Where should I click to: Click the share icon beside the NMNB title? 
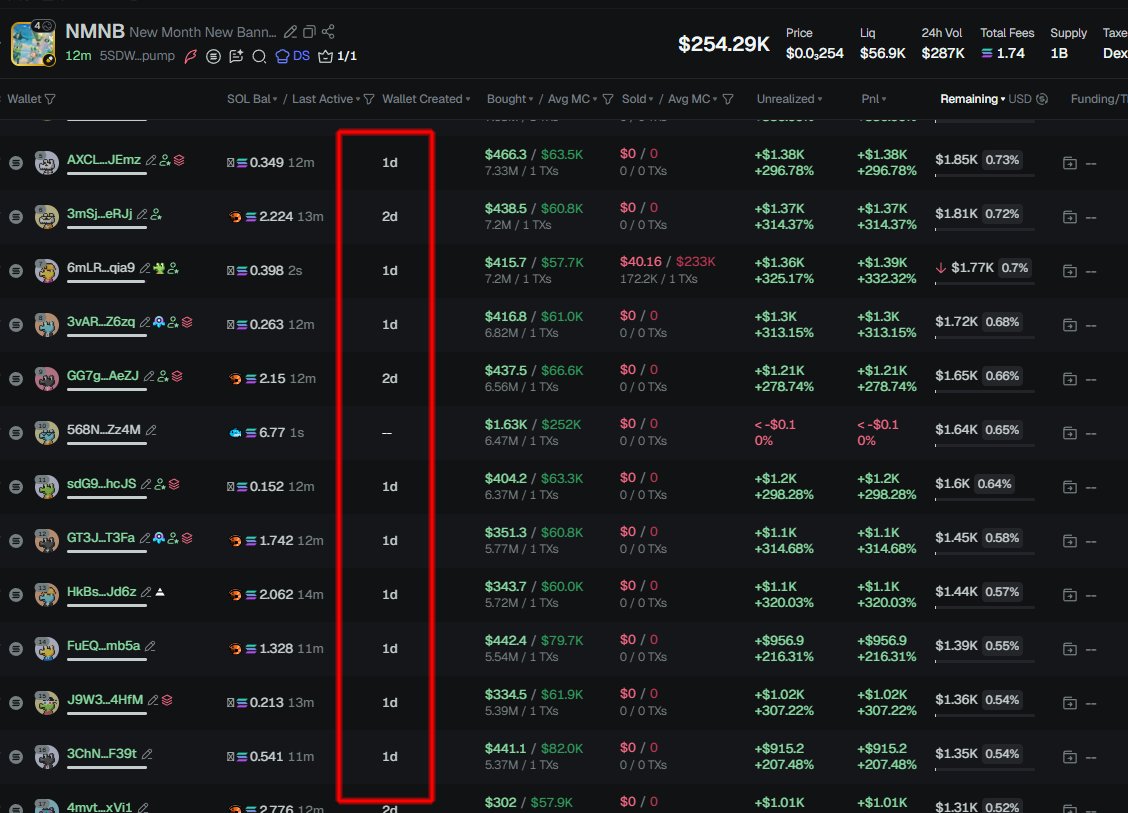point(329,32)
